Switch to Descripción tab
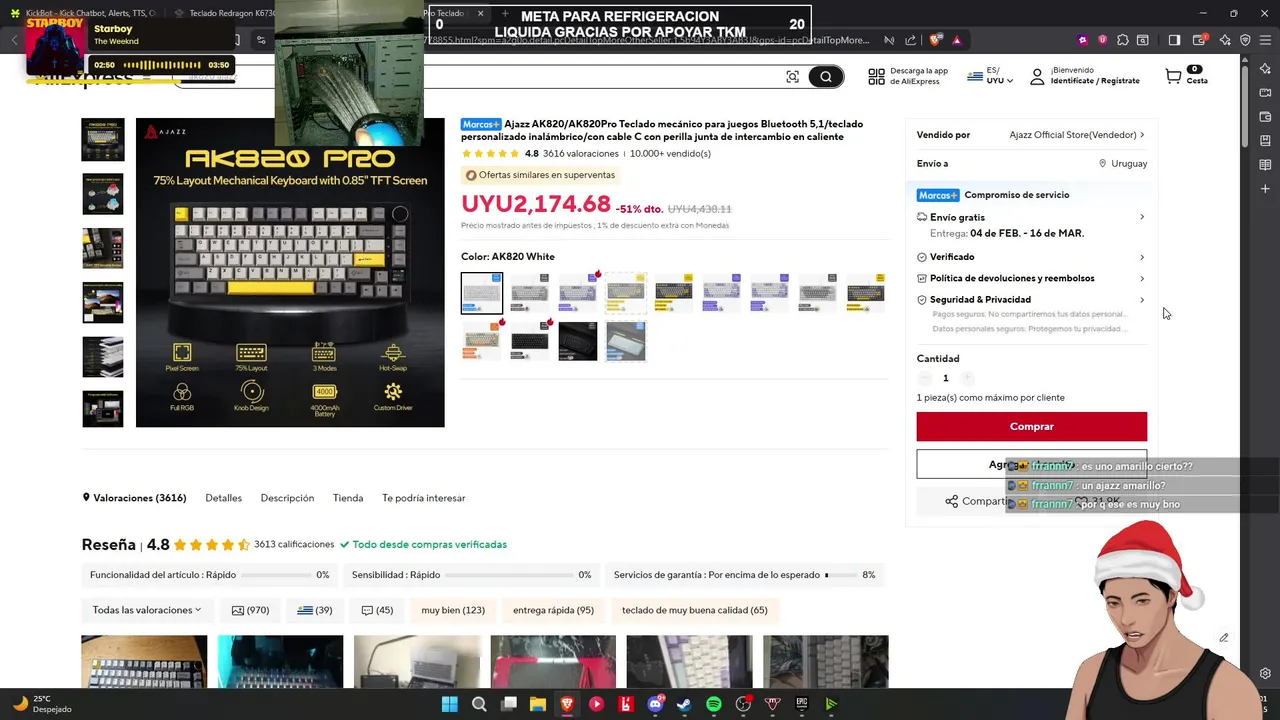This screenshot has height=720, width=1280. pyautogui.click(x=287, y=498)
